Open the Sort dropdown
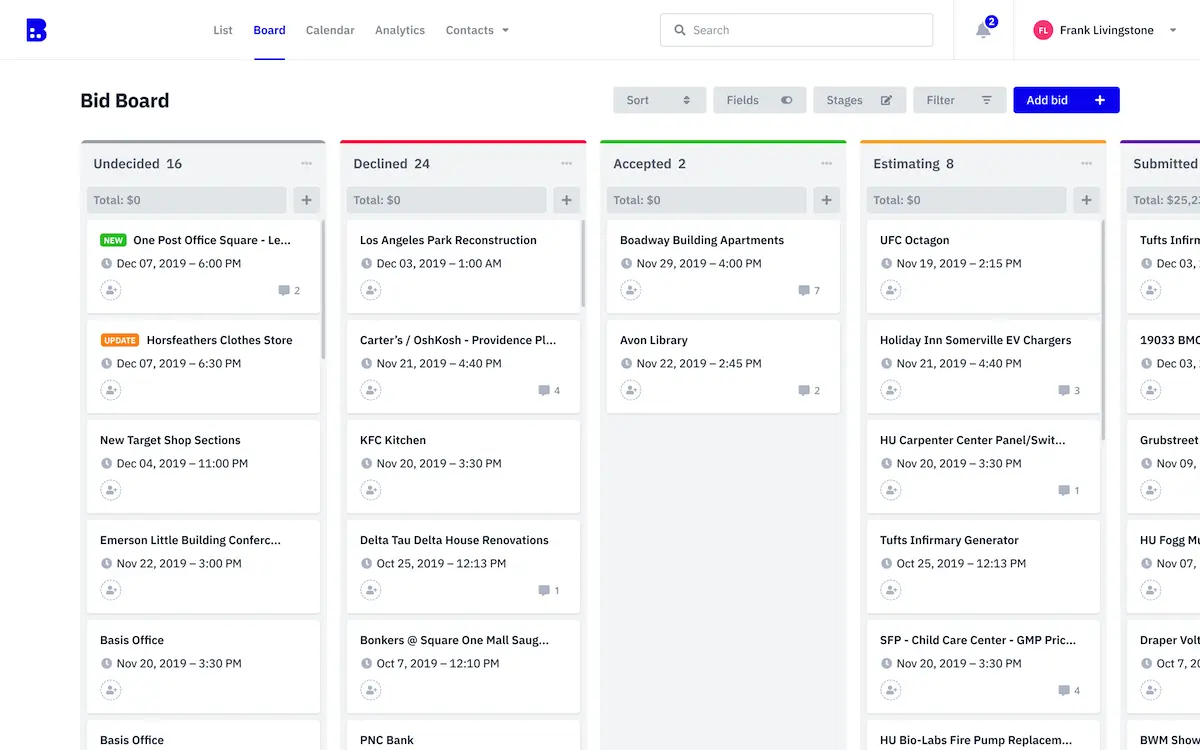 coord(660,100)
